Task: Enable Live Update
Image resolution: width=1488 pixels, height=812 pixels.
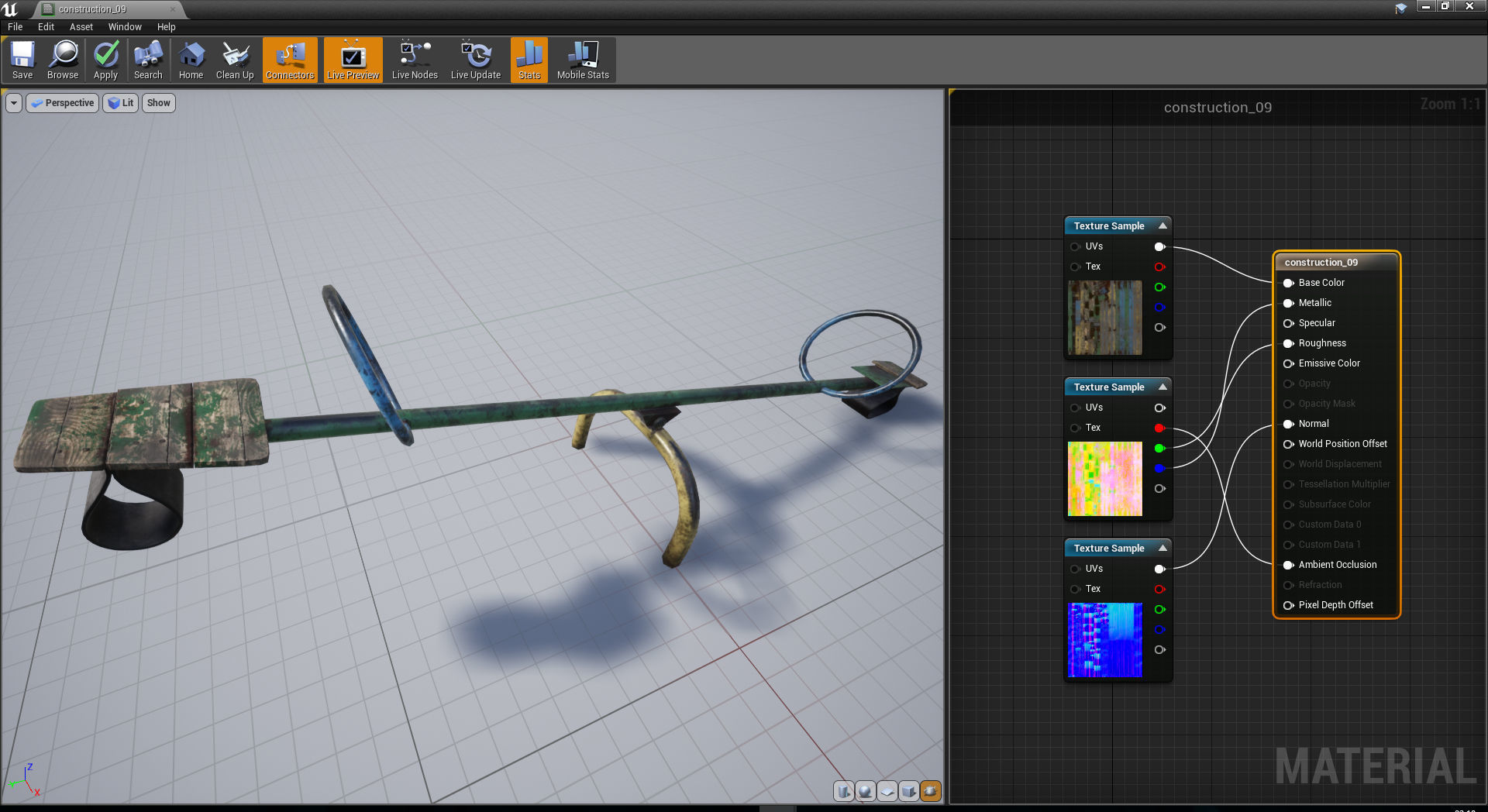Action: coord(476,60)
